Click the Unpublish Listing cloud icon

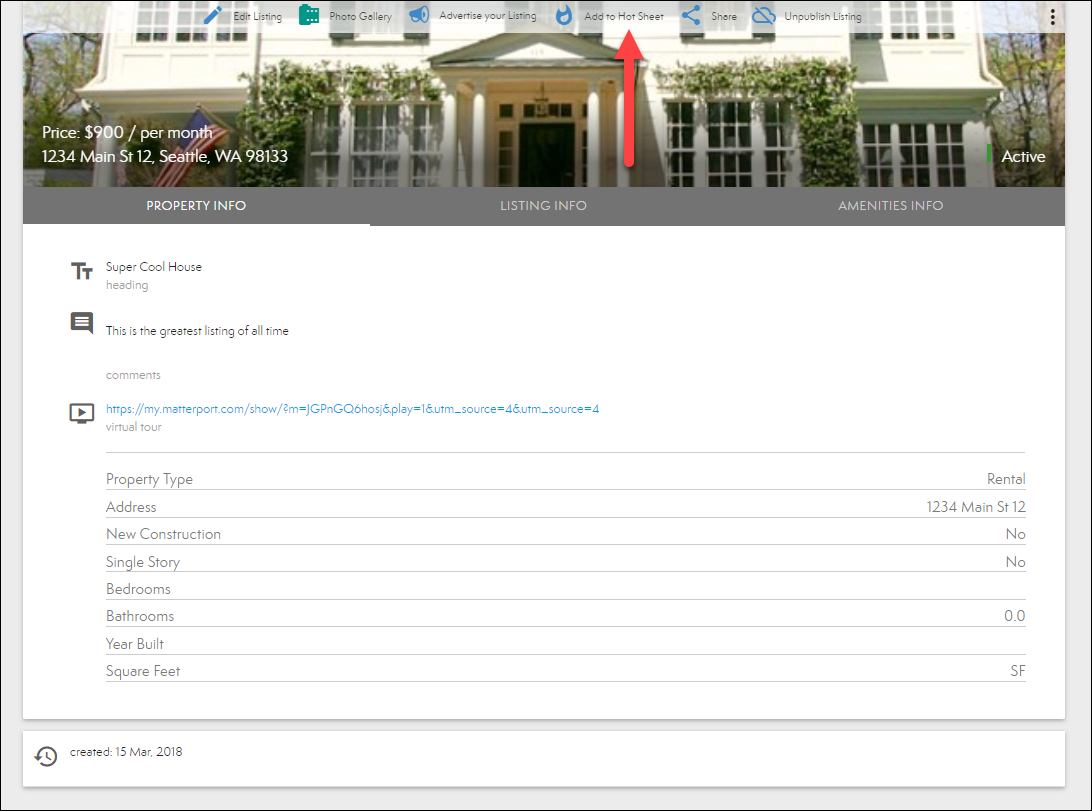click(764, 16)
